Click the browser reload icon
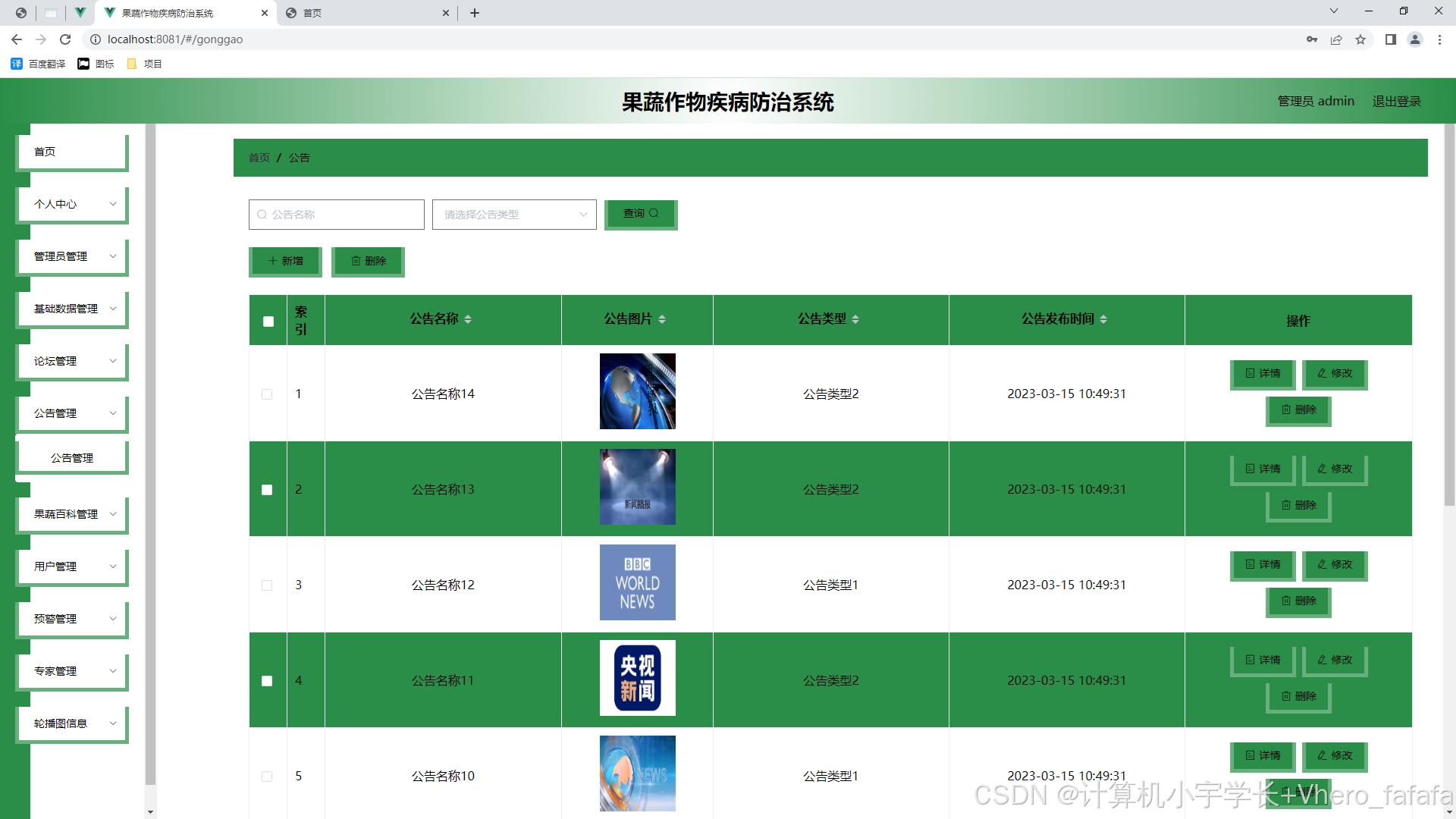This screenshot has height=819, width=1456. coord(65,39)
